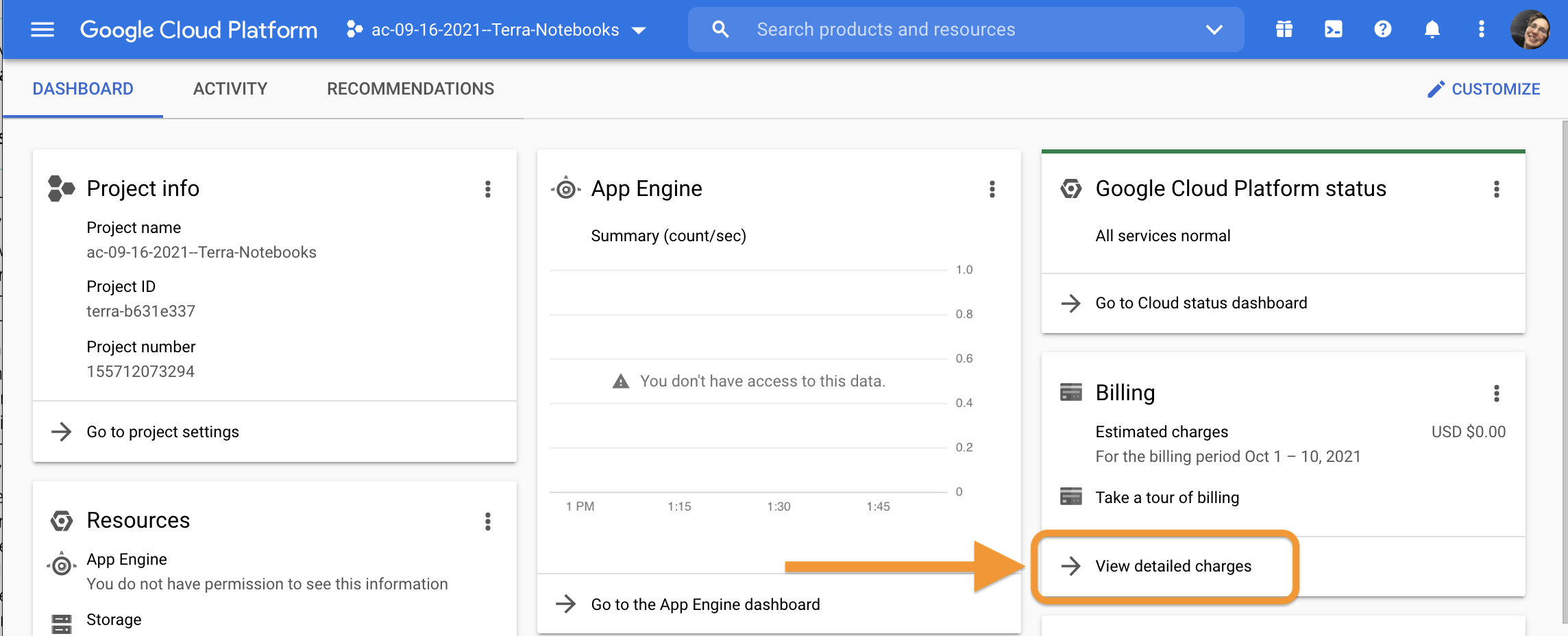Click the Customize button
This screenshot has height=636, width=1568.
click(1484, 89)
